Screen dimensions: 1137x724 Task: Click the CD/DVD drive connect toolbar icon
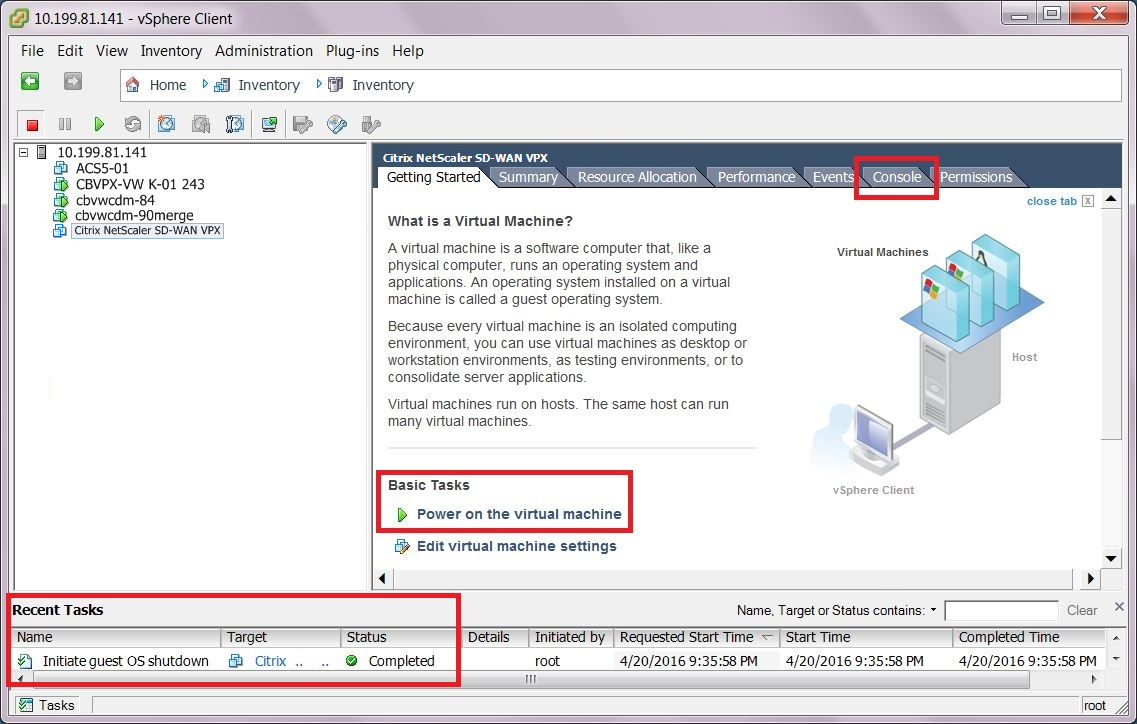click(336, 125)
